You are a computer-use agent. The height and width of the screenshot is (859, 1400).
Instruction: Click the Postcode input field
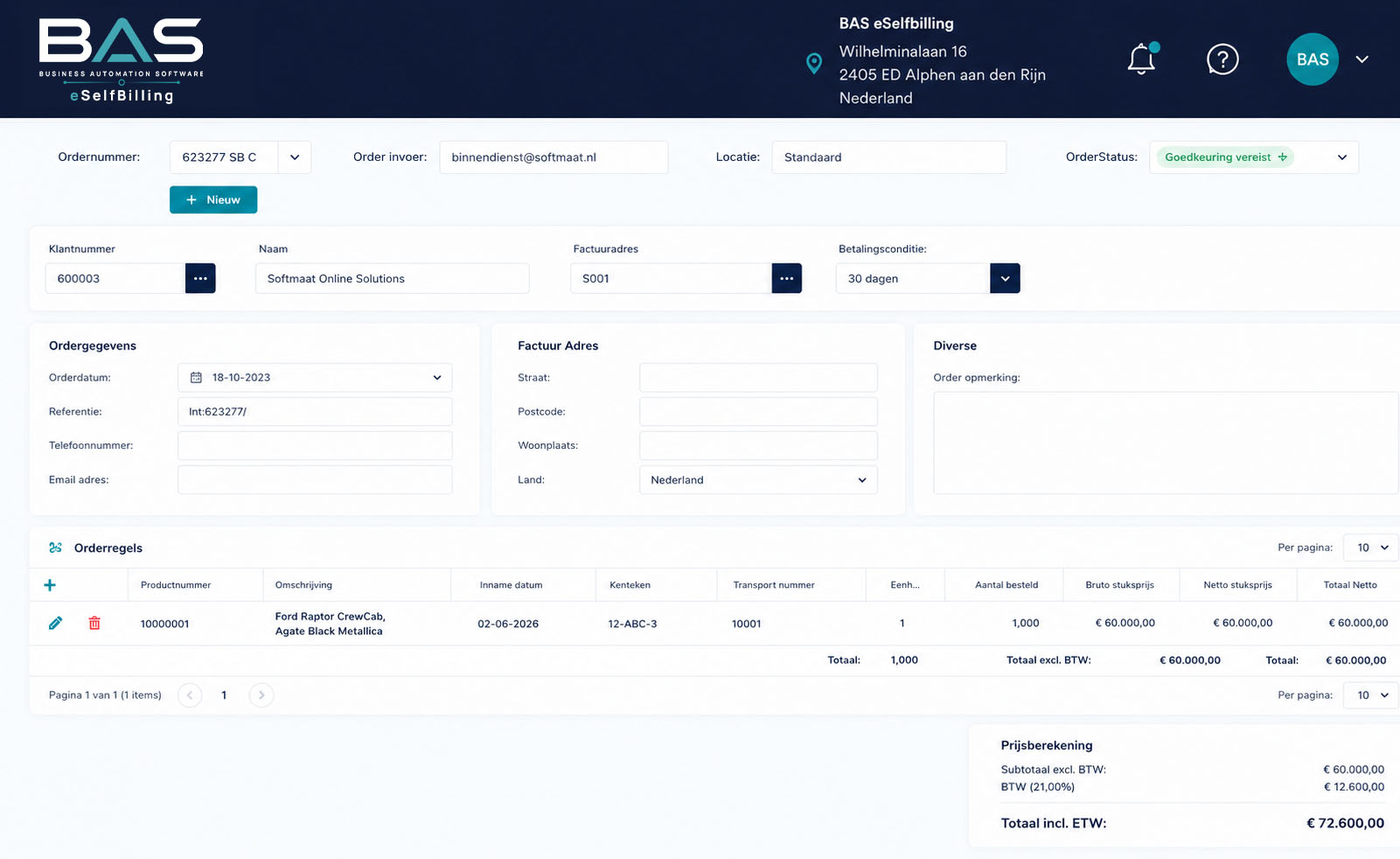[x=758, y=411]
